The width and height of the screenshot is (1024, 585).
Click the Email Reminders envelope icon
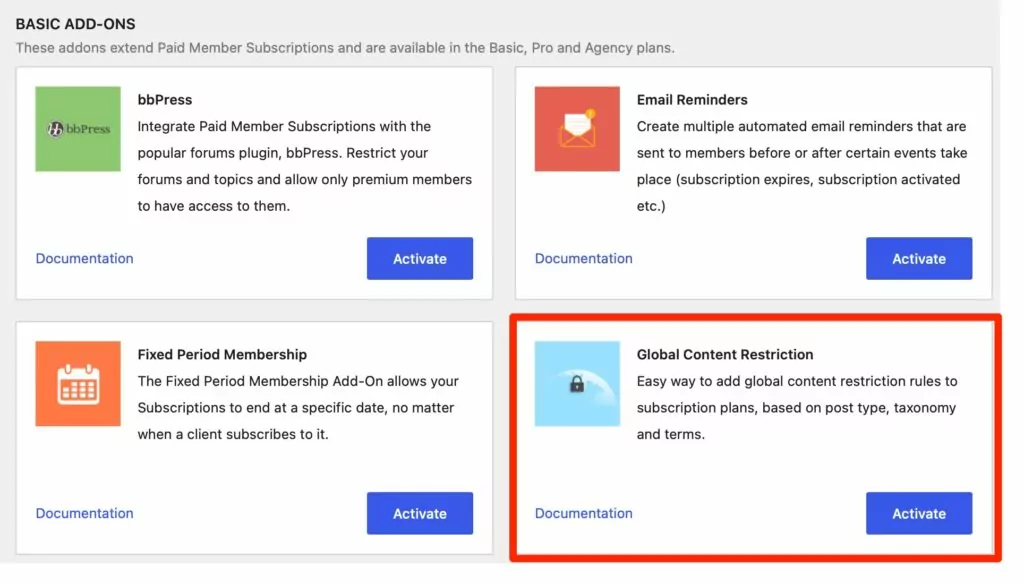(x=577, y=129)
